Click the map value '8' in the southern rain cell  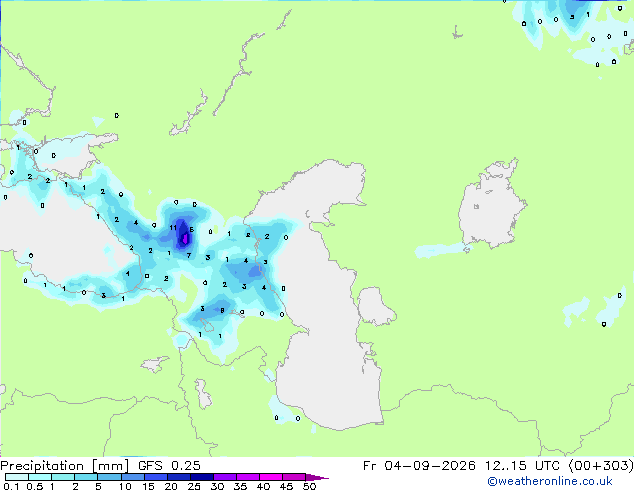click(x=222, y=310)
